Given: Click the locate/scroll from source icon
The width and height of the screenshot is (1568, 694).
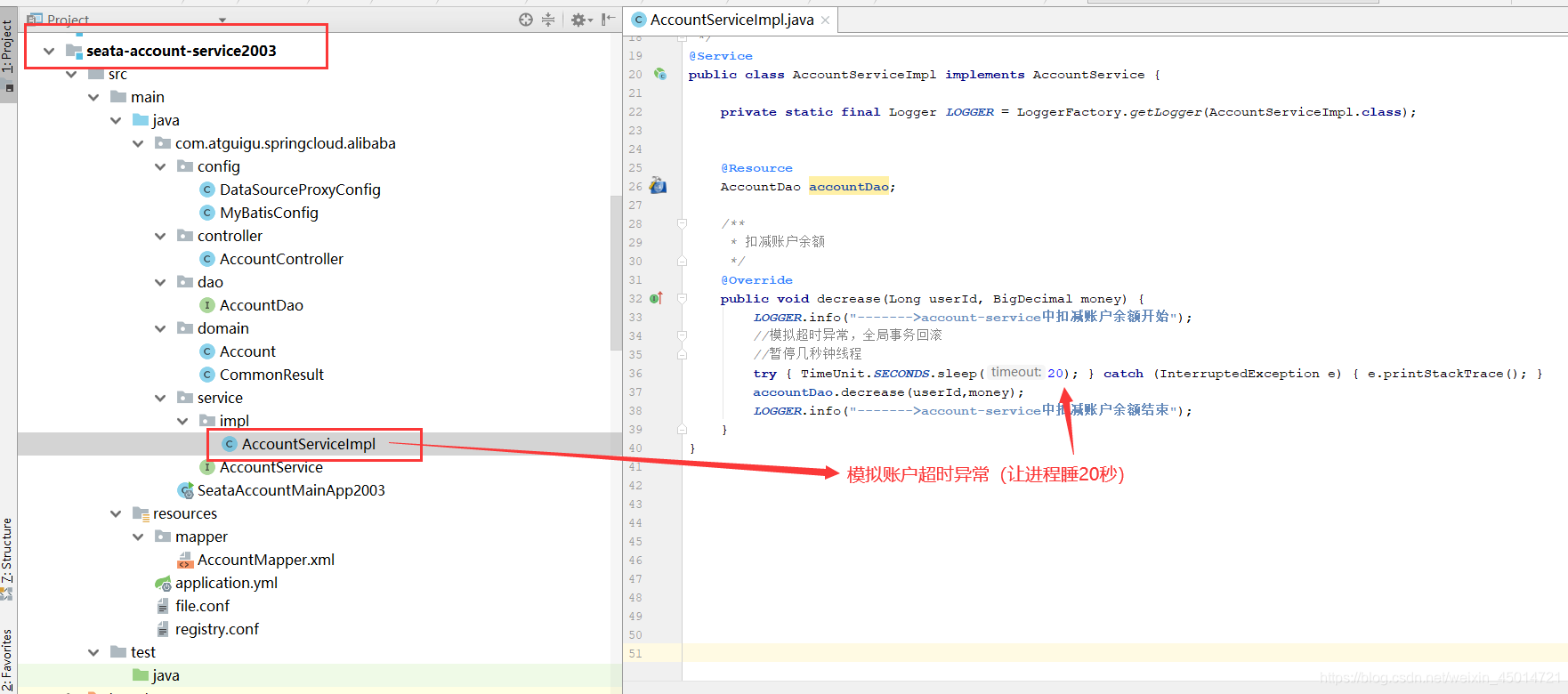Looking at the screenshot, I should coord(526,20).
